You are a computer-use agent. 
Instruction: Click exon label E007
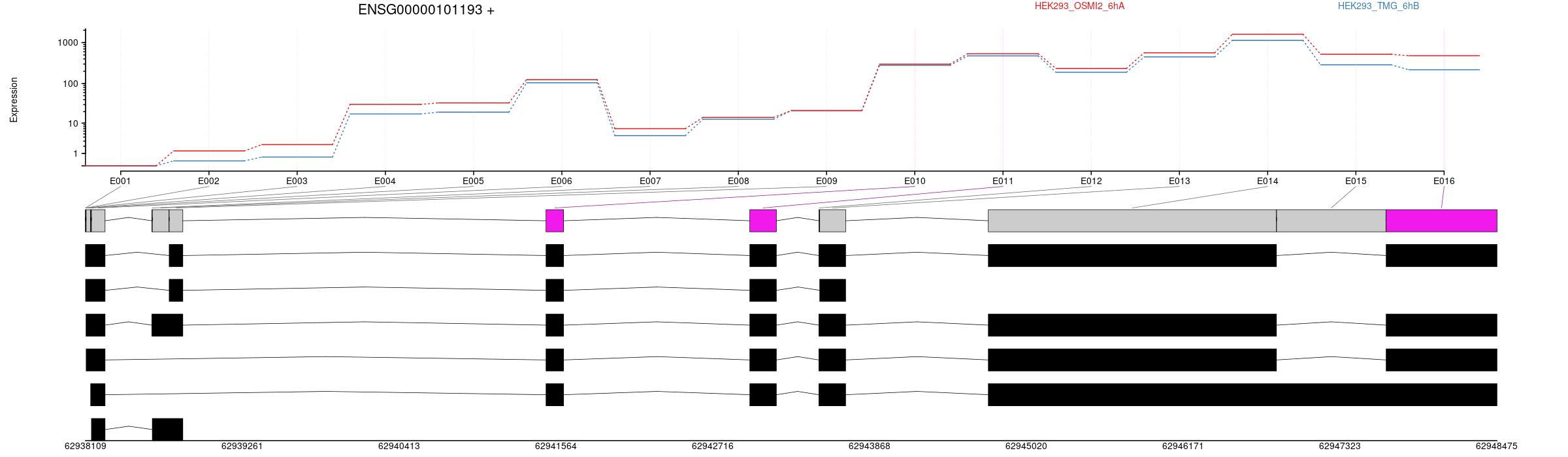[x=649, y=181]
